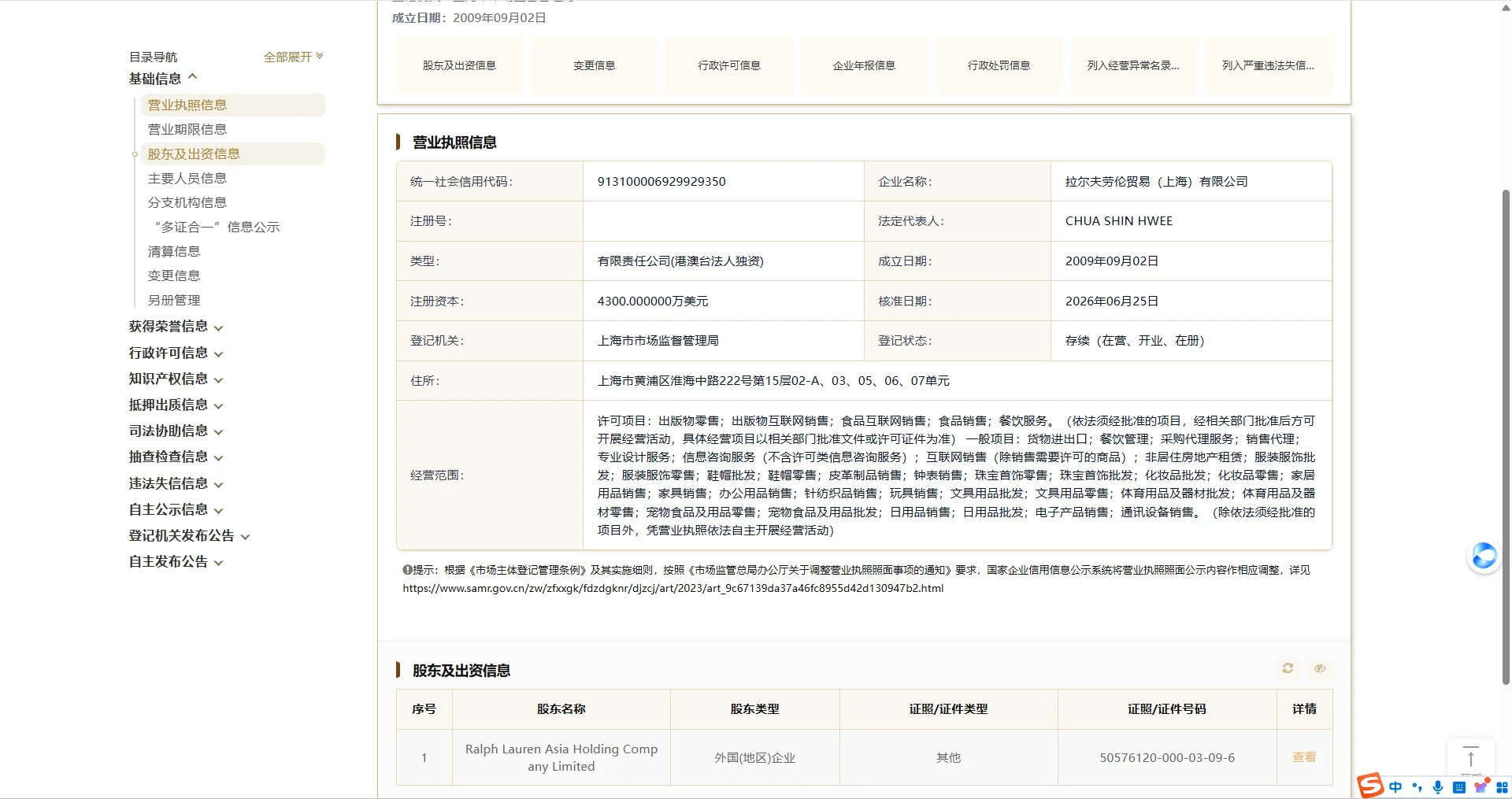The height and width of the screenshot is (799, 1512).
Task: Click 股东名称 column header
Action: tap(561, 708)
